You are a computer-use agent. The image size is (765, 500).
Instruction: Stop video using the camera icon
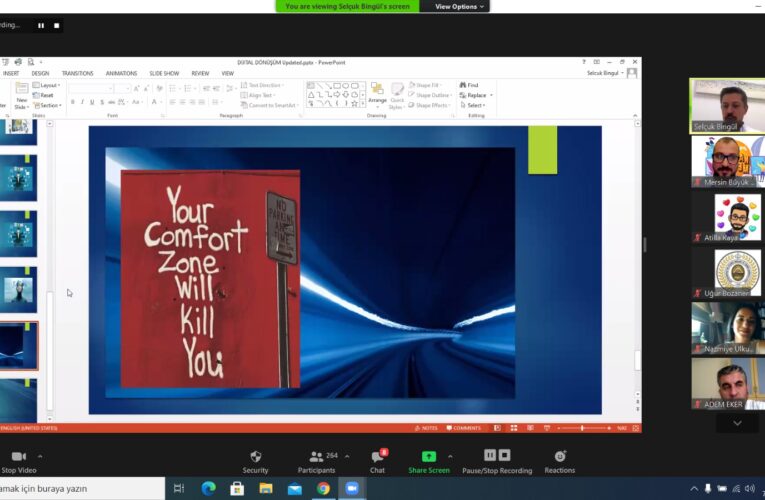(x=18, y=457)
